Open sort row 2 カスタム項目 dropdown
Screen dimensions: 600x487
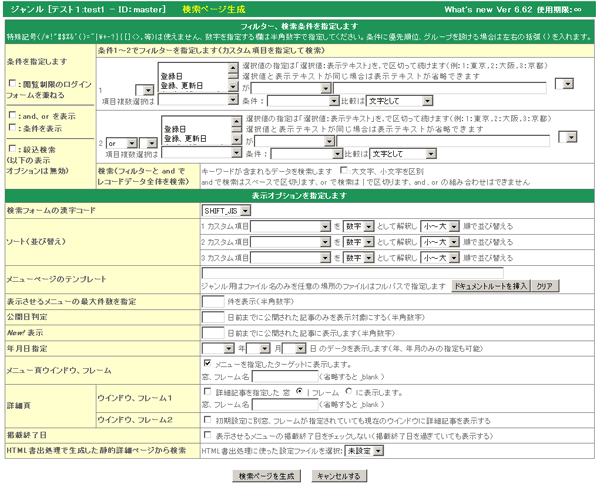pyautogui.click(x=290, y=242)
